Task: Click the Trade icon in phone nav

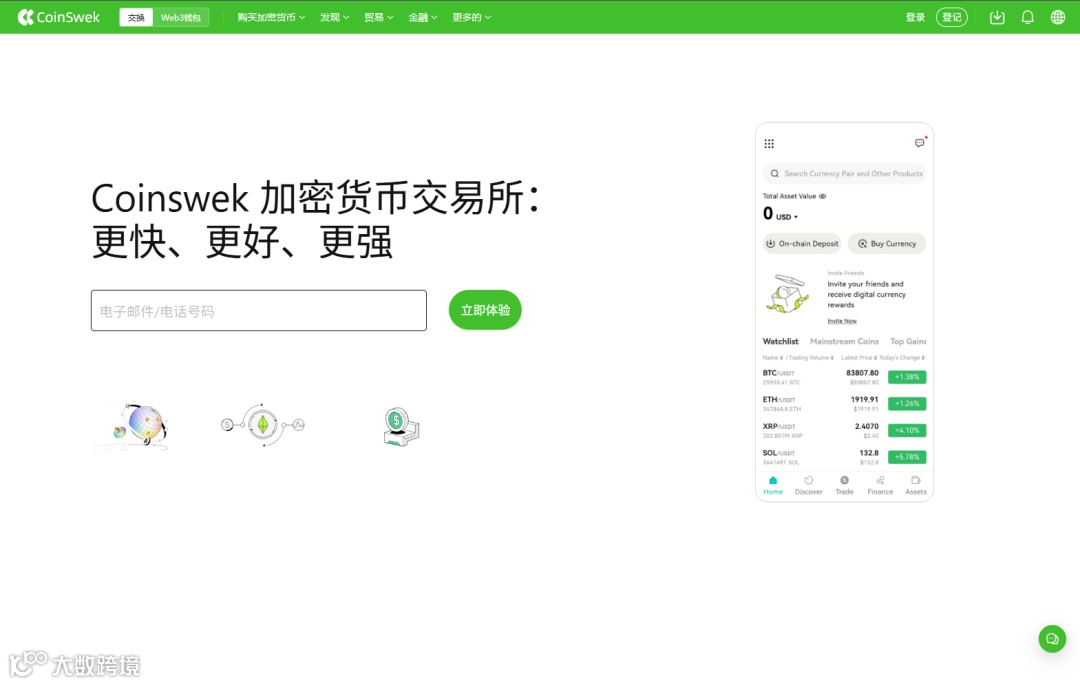Action: 844,481
